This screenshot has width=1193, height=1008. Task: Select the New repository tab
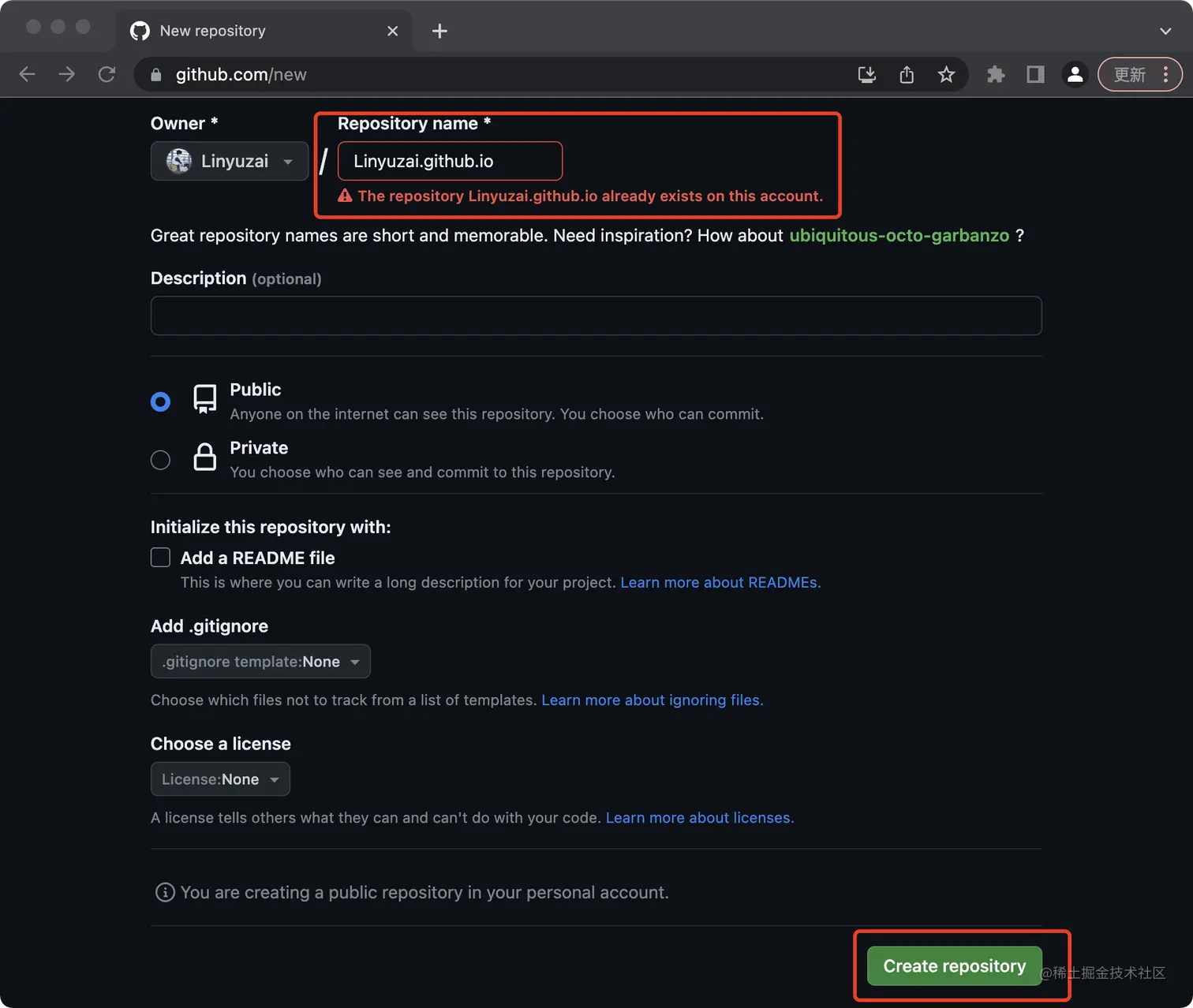pos(264,31)
